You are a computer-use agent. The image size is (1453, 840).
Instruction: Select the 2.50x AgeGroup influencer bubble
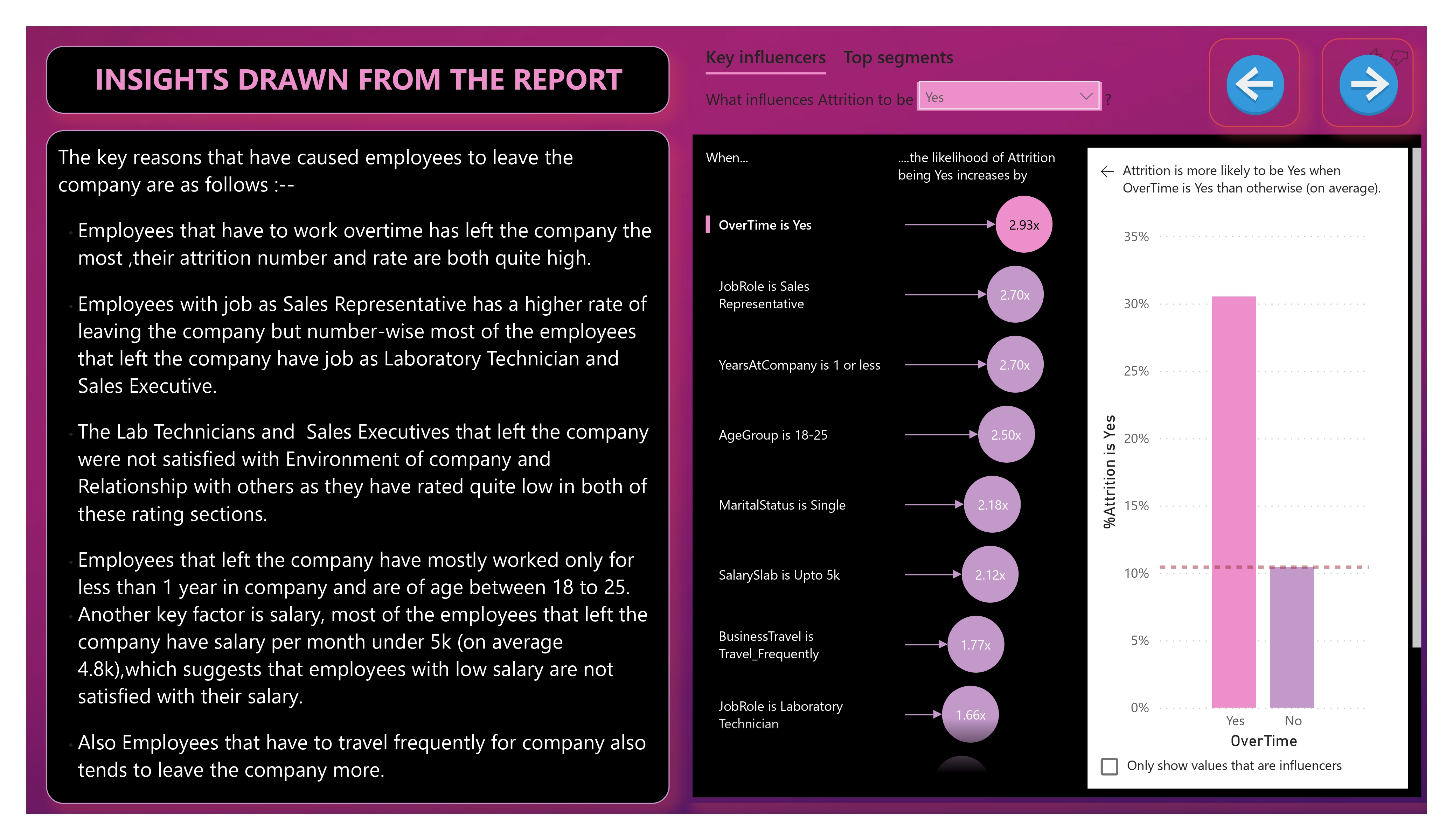1006,435
